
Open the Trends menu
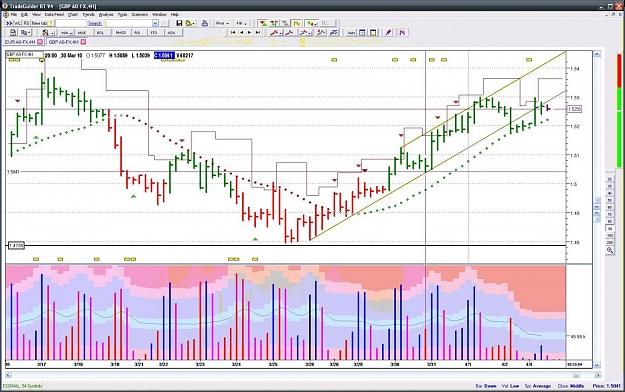88,14
